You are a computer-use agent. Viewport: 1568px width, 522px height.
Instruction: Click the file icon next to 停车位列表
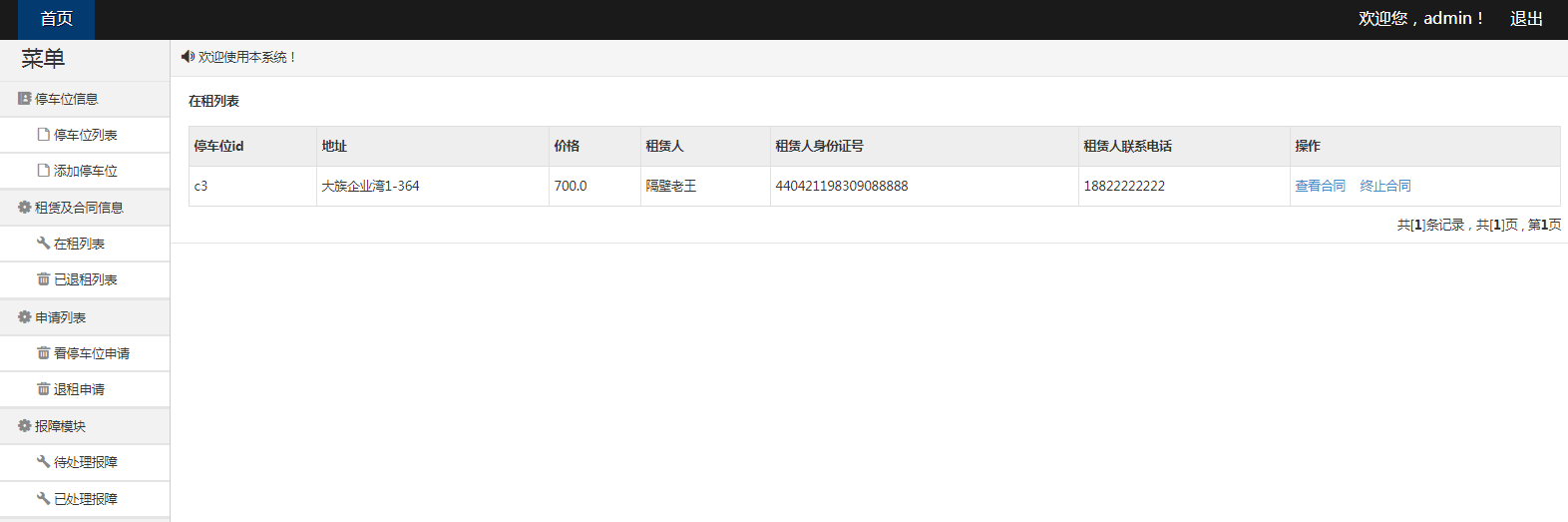tap(44, 135)
